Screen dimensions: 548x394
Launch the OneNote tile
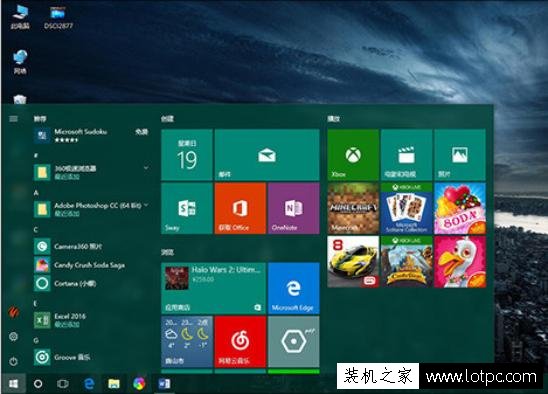(294, 208)
